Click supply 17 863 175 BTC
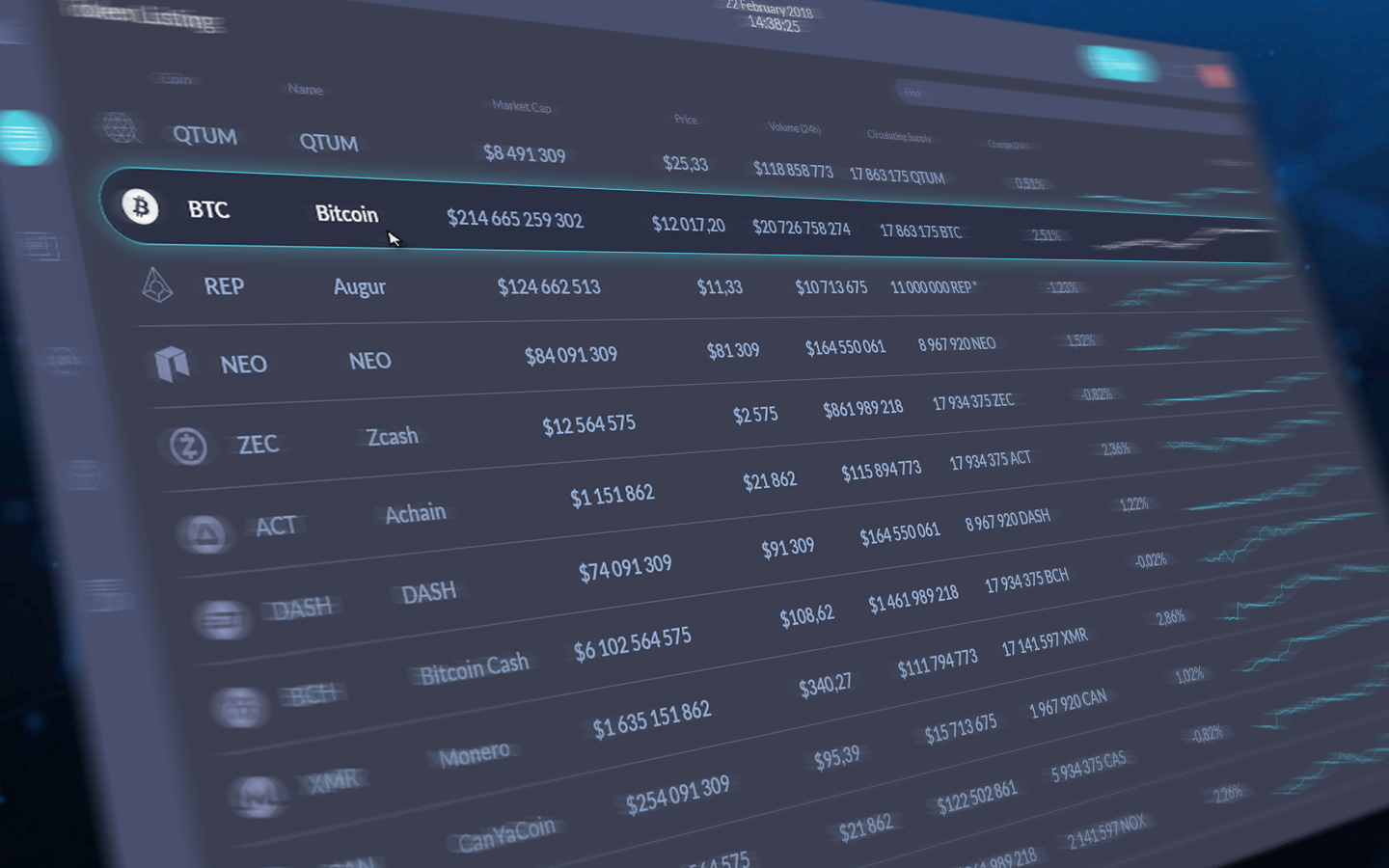This screenshot has height=868, width=1389. (920, 231)
